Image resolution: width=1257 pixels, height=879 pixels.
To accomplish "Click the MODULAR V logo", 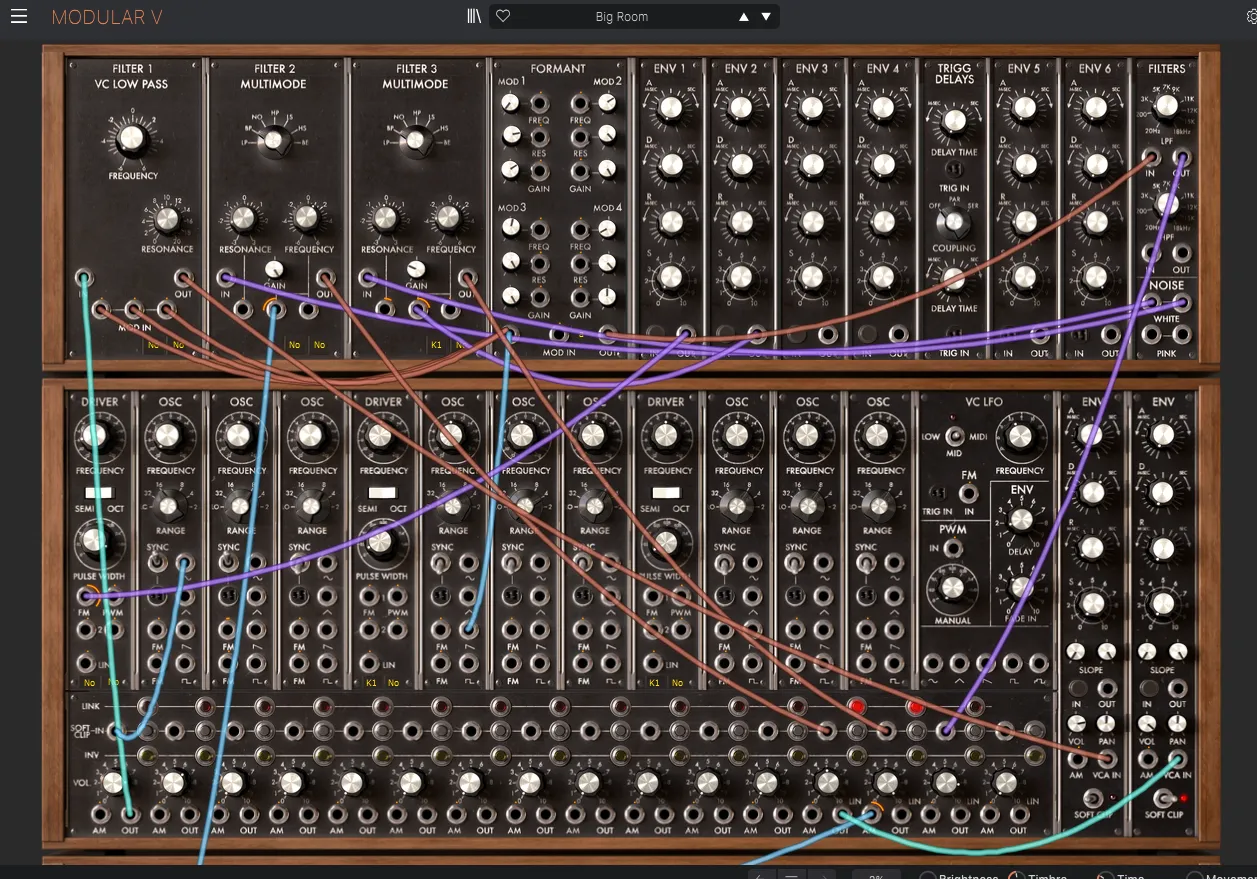I will [107, 17].
